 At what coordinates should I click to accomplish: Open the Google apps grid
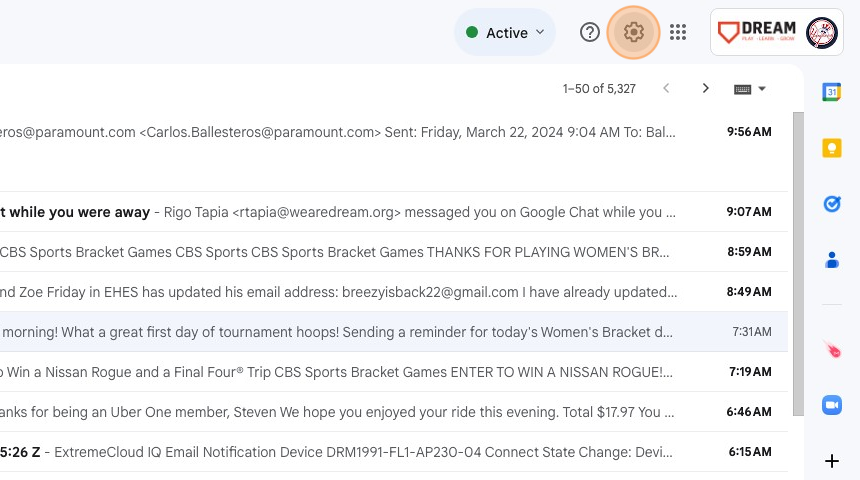point(678,32)
